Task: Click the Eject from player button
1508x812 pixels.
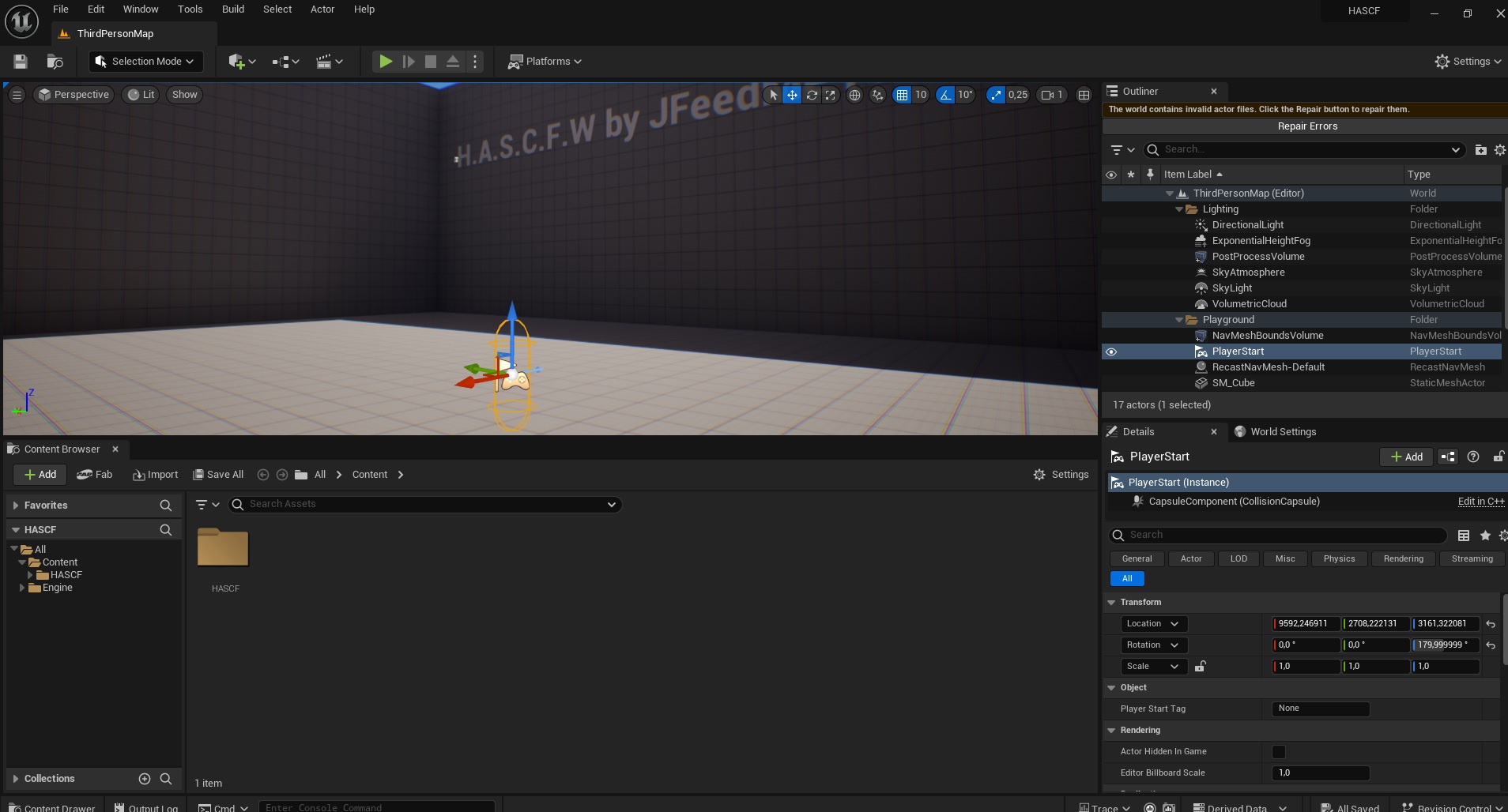Action: pyautogui.click(x=453, y=62)
